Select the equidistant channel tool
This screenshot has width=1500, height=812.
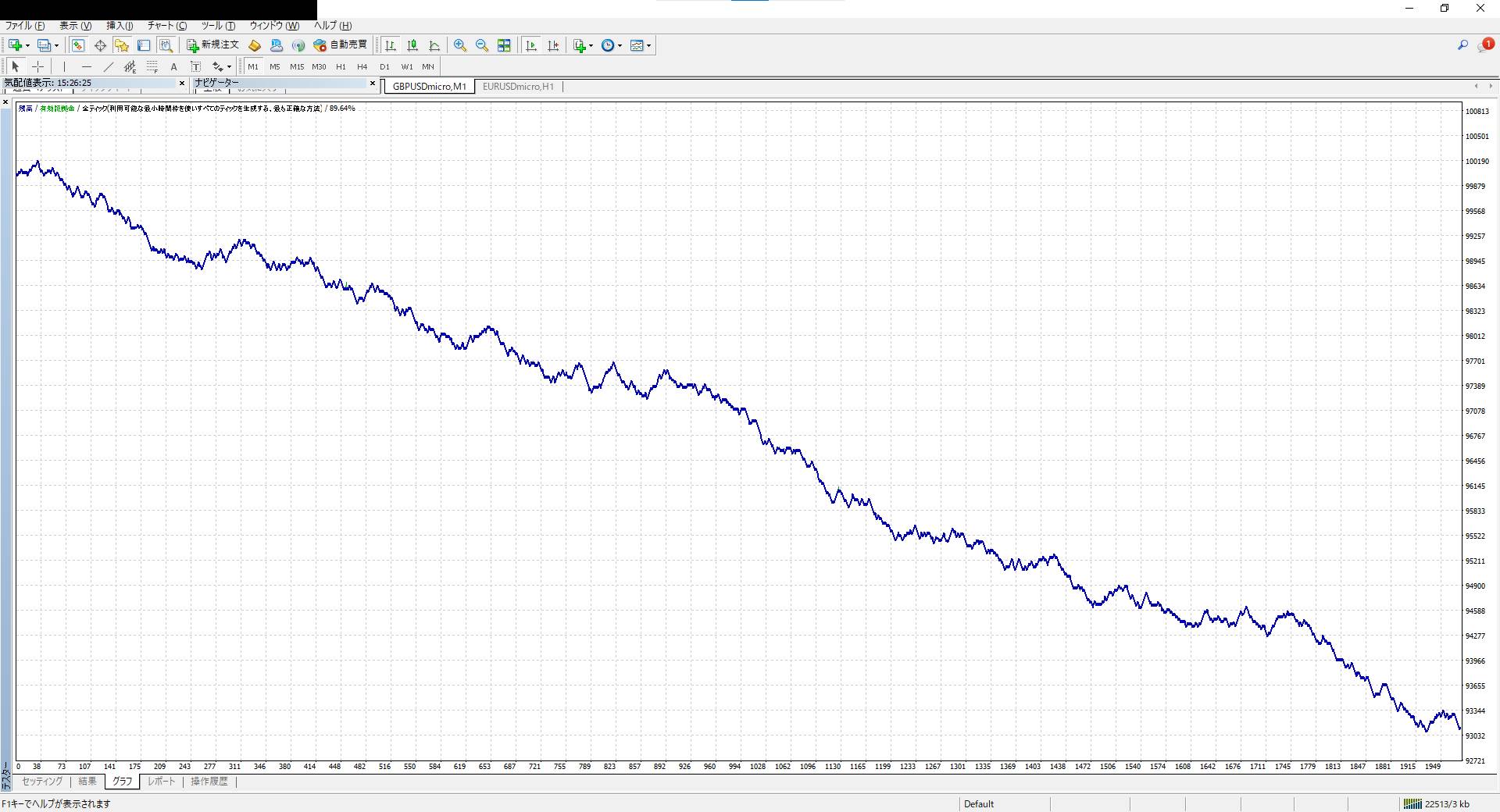pyautogui.click(x=130, y=66)
